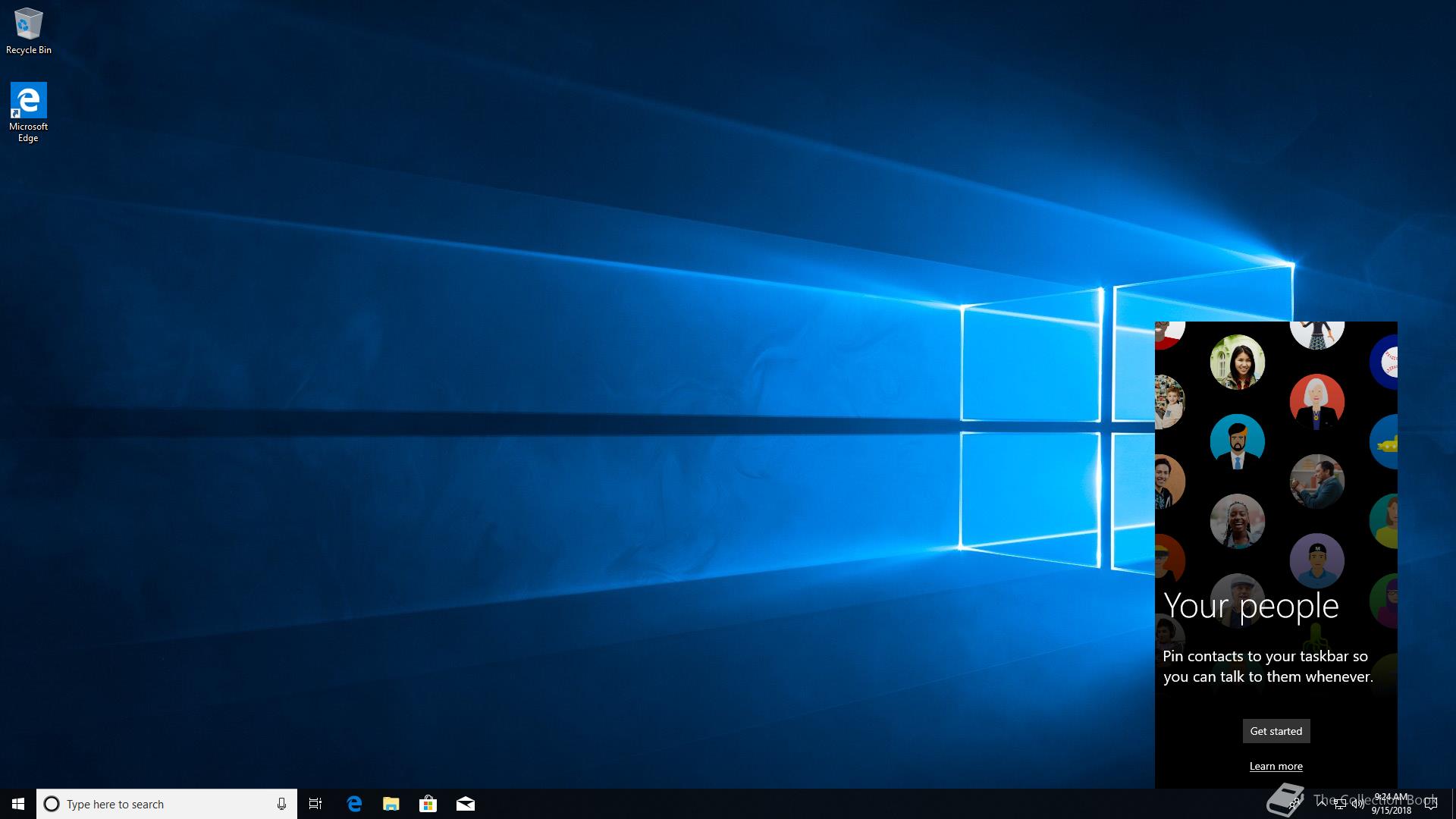Open the Mail app from taskbar
Viewport: 1456px width, 819px height.
pyautogui.click(x=466, y=804)
